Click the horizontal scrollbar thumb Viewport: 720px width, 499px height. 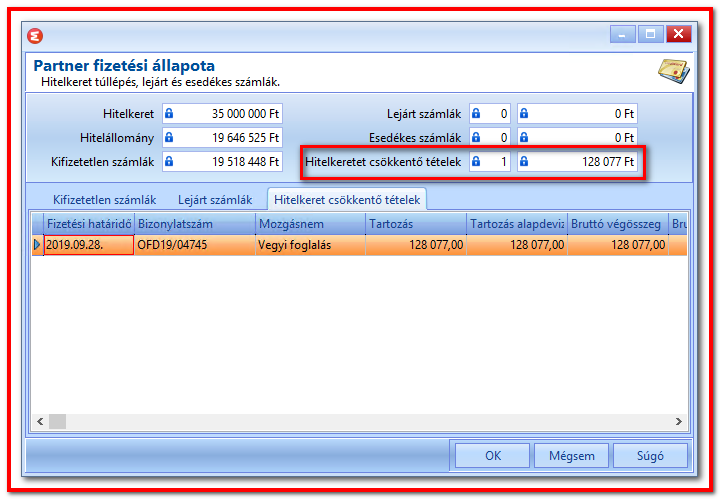point(57,421)
